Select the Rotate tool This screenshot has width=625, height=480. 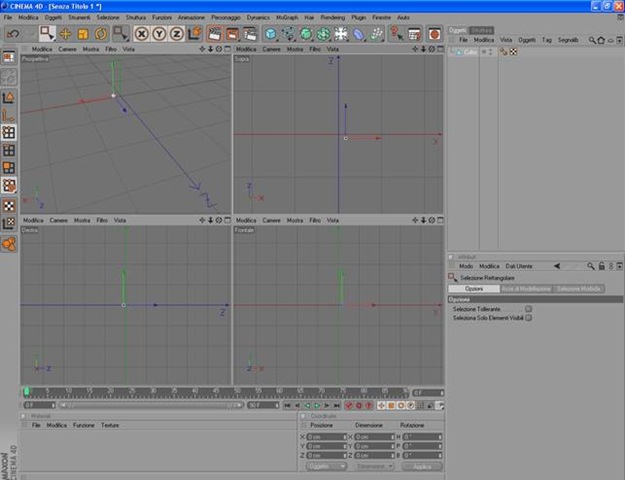(101, 34)
